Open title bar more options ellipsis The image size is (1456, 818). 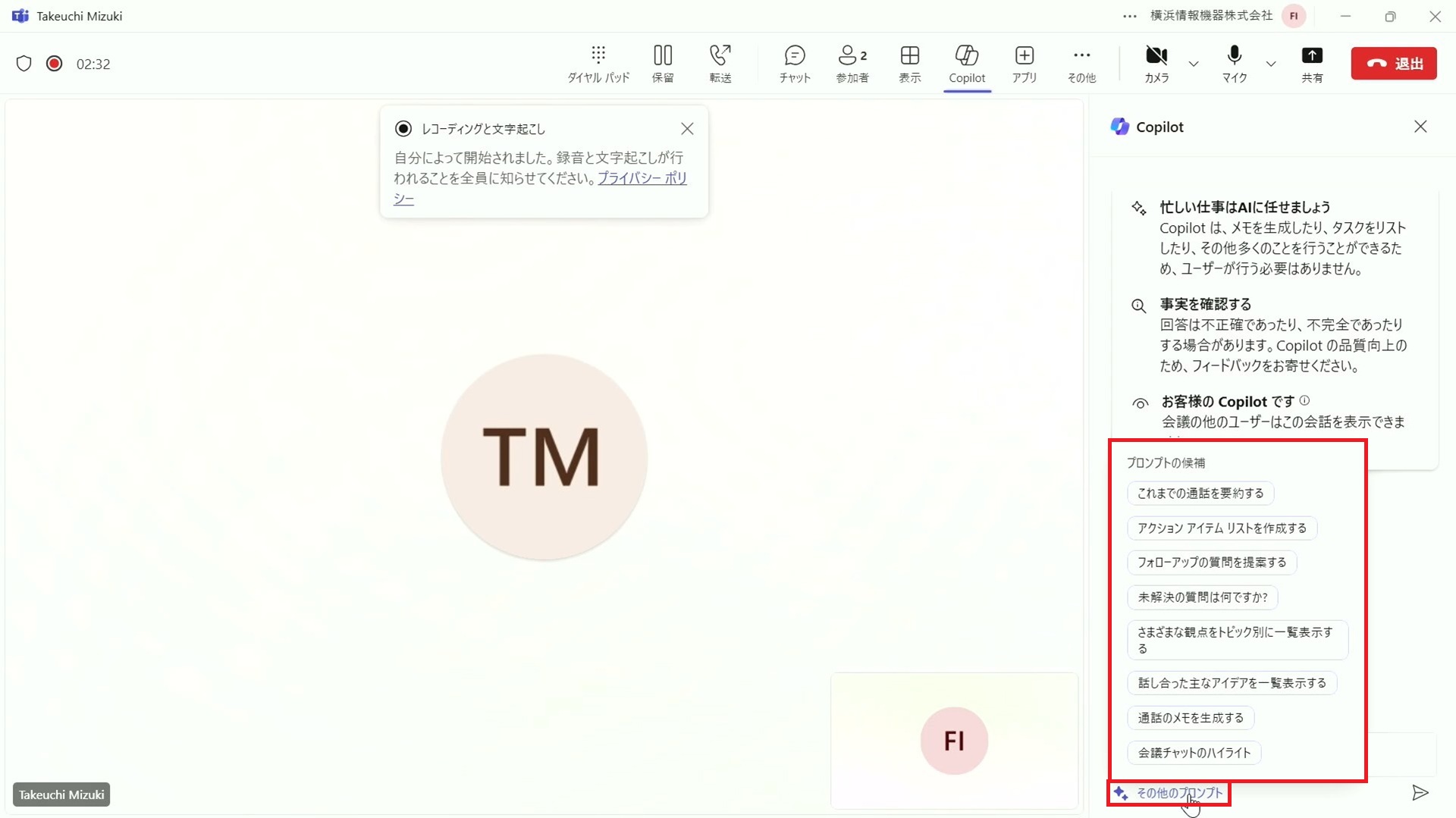click(x=1130, y=16)
